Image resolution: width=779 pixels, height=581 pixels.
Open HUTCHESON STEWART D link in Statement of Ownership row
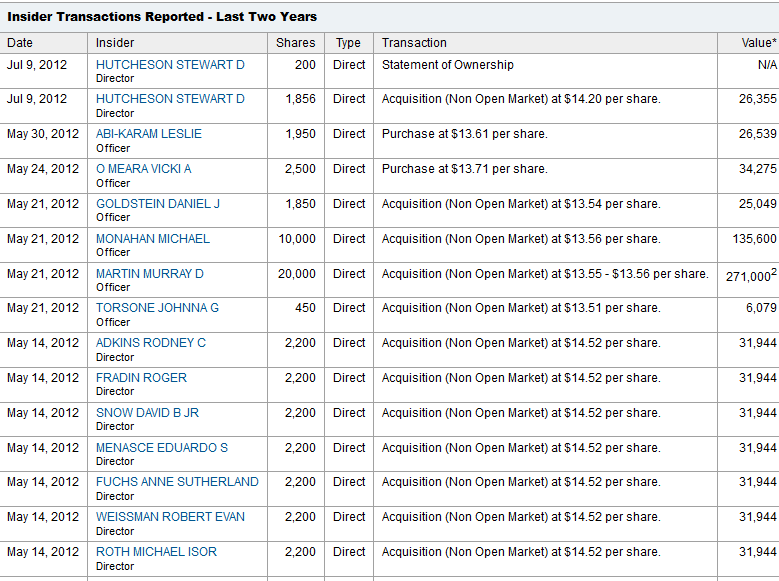[170, 65]
